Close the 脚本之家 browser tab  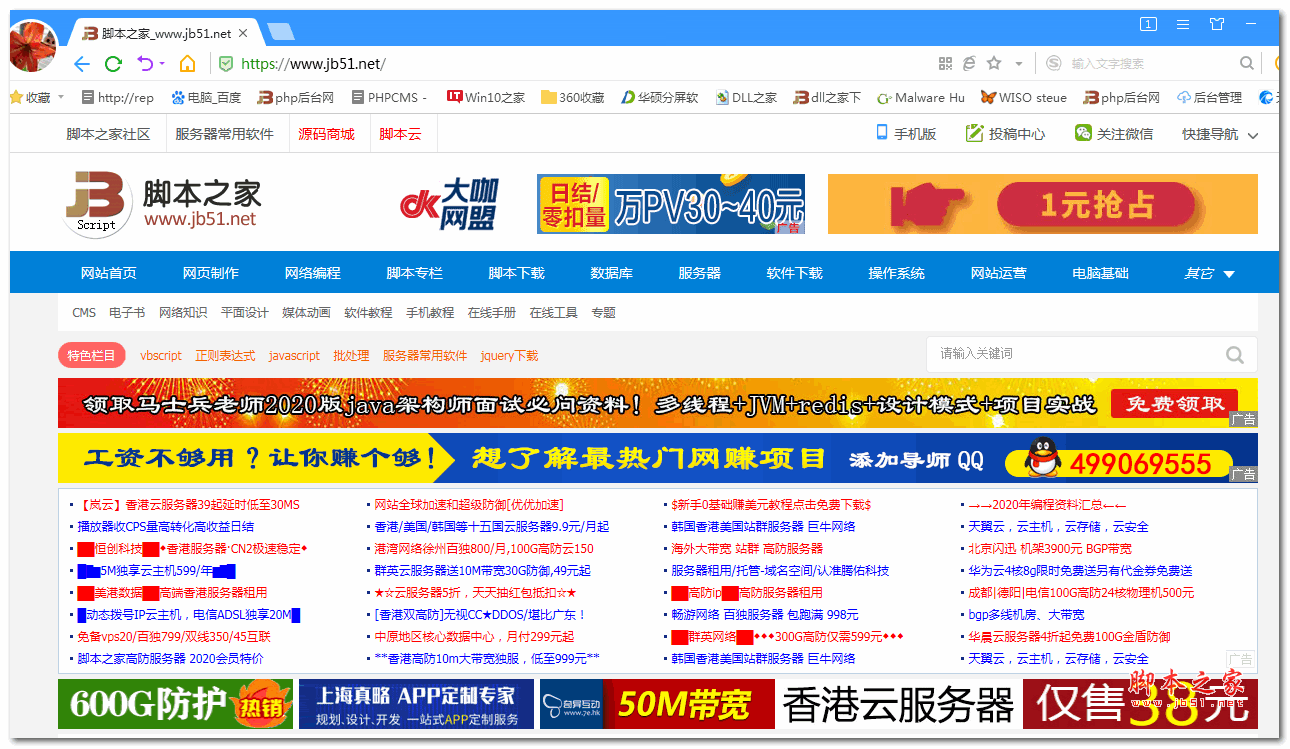coord(243,33)
